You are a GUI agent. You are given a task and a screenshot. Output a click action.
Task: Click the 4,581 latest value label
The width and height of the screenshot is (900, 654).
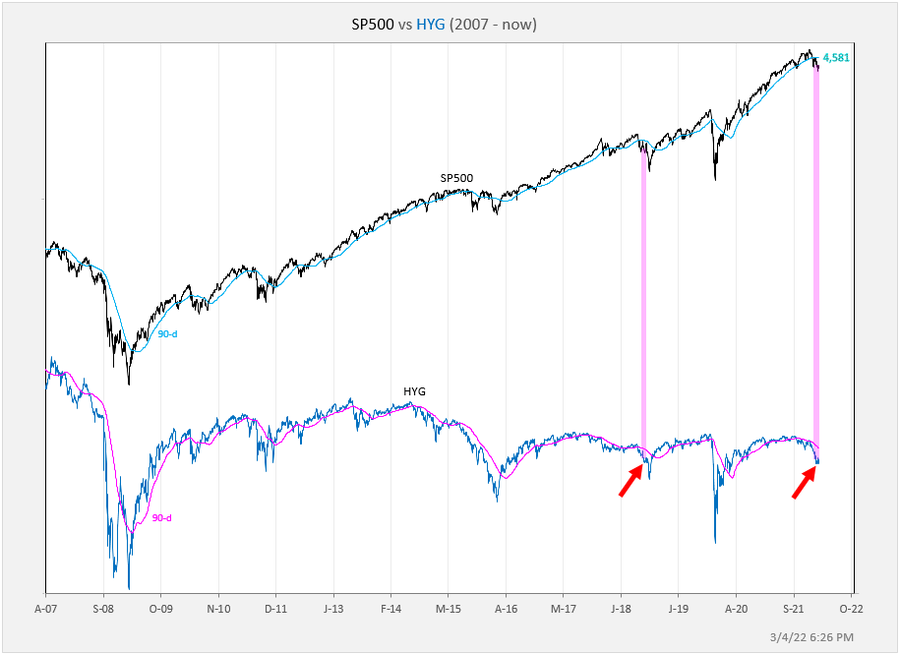(836, 57)
